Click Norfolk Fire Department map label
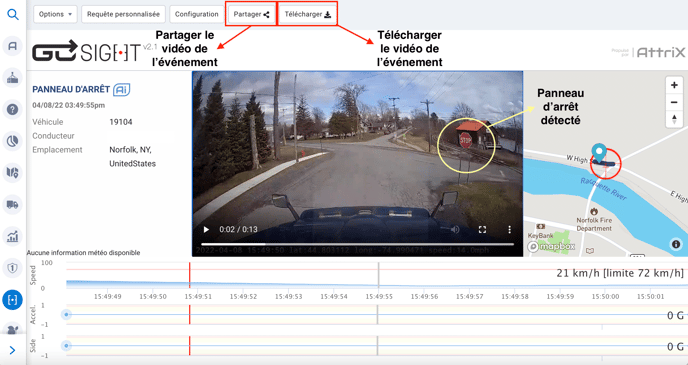Screen dimensions: 688x365 (594, 224)
